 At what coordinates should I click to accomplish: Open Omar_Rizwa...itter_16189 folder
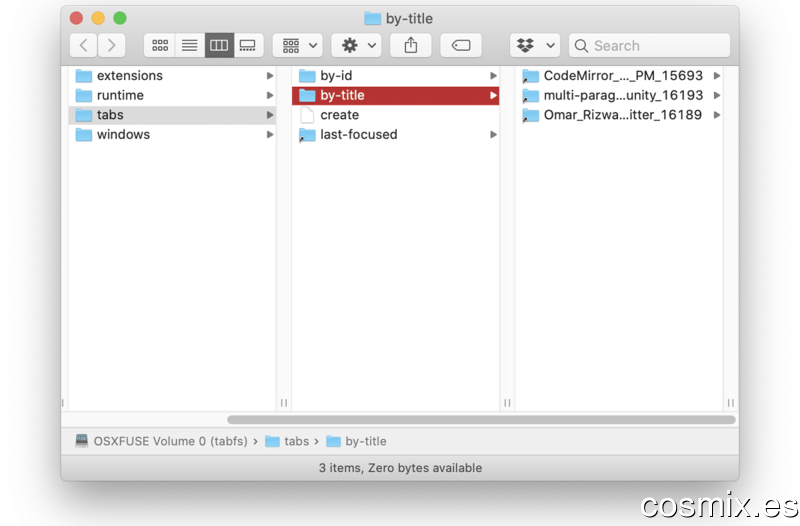tap(619, 115)
